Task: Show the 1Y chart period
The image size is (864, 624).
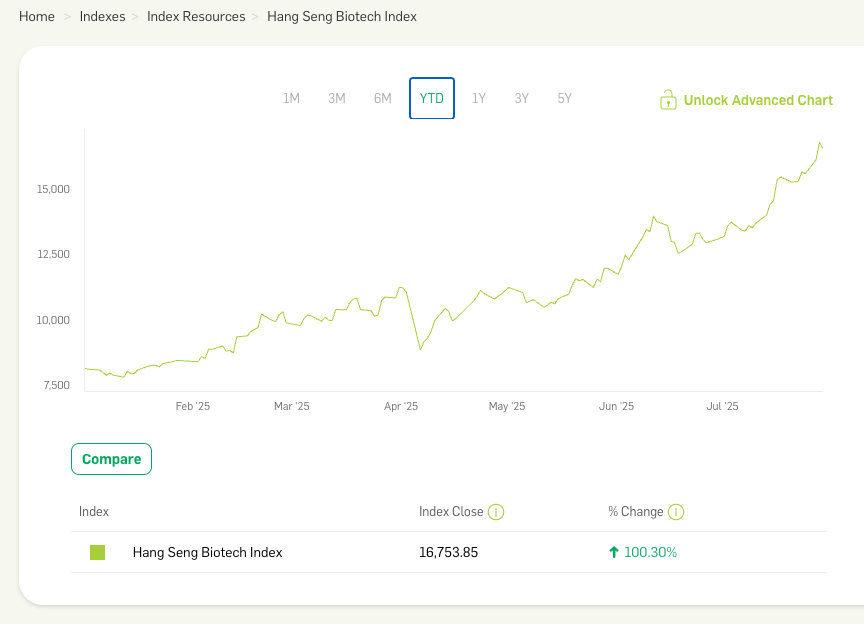Action: 479,98
